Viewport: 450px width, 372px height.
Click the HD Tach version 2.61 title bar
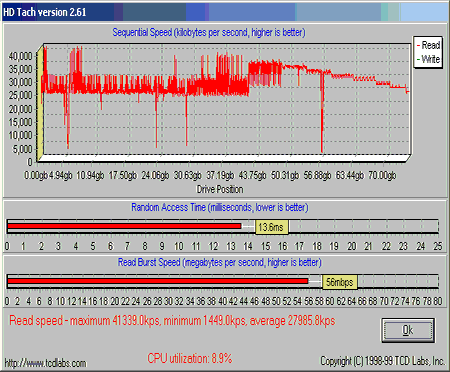point(225,12)
